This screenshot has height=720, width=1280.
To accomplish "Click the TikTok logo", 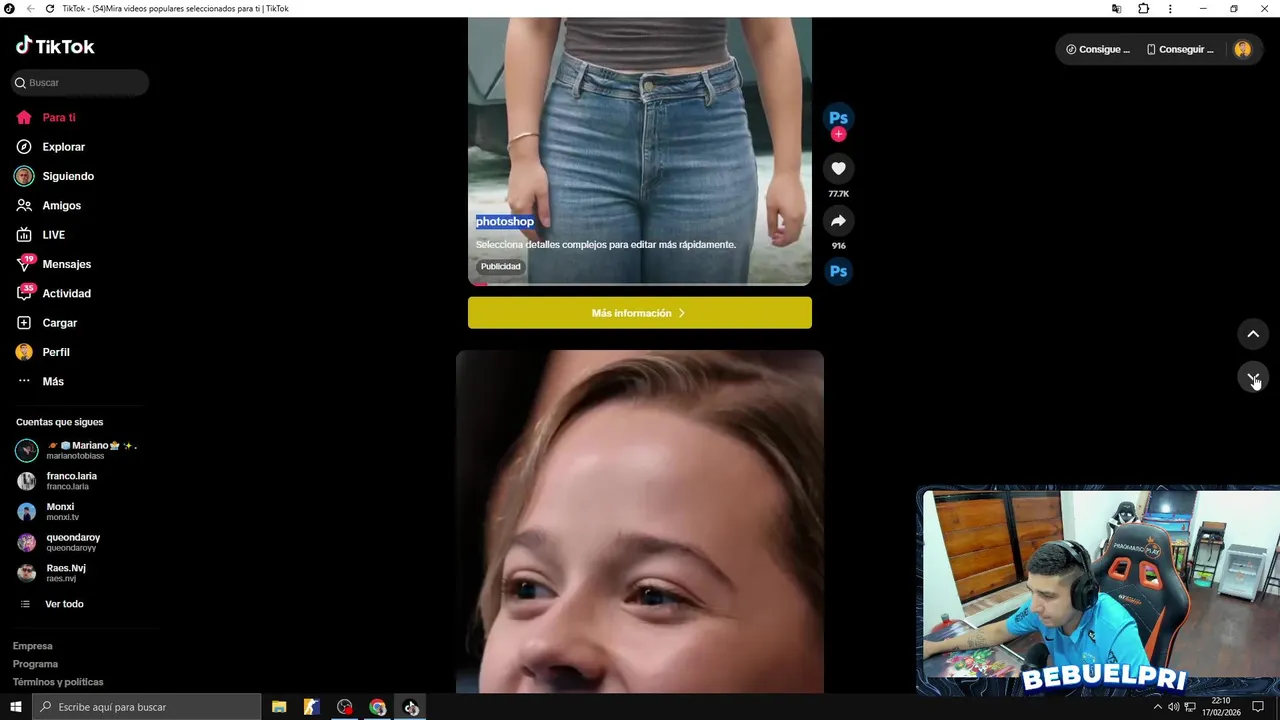I will point(55,46).
